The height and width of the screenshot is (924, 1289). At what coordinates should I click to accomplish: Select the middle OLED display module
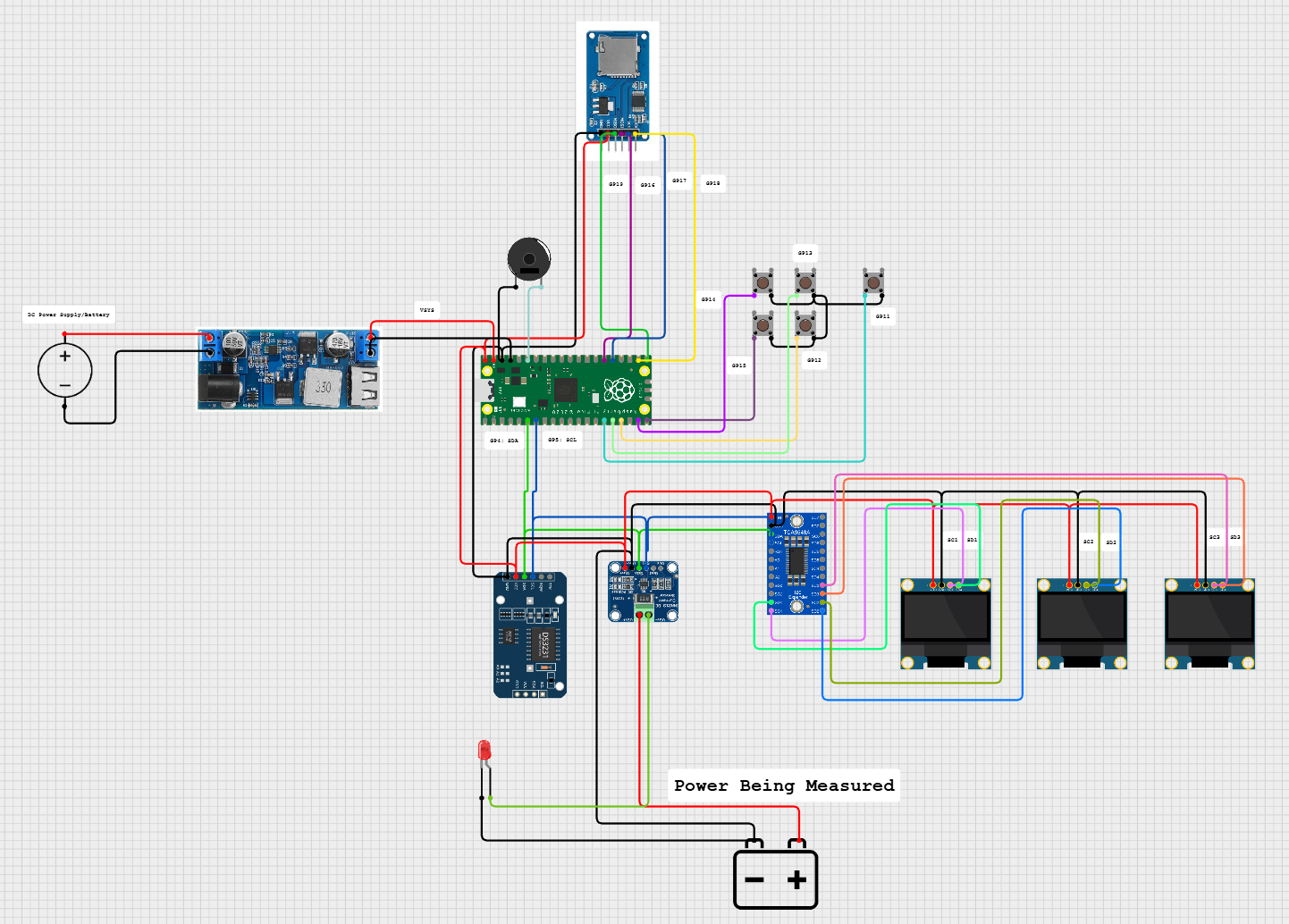[x=1082, y=623]
